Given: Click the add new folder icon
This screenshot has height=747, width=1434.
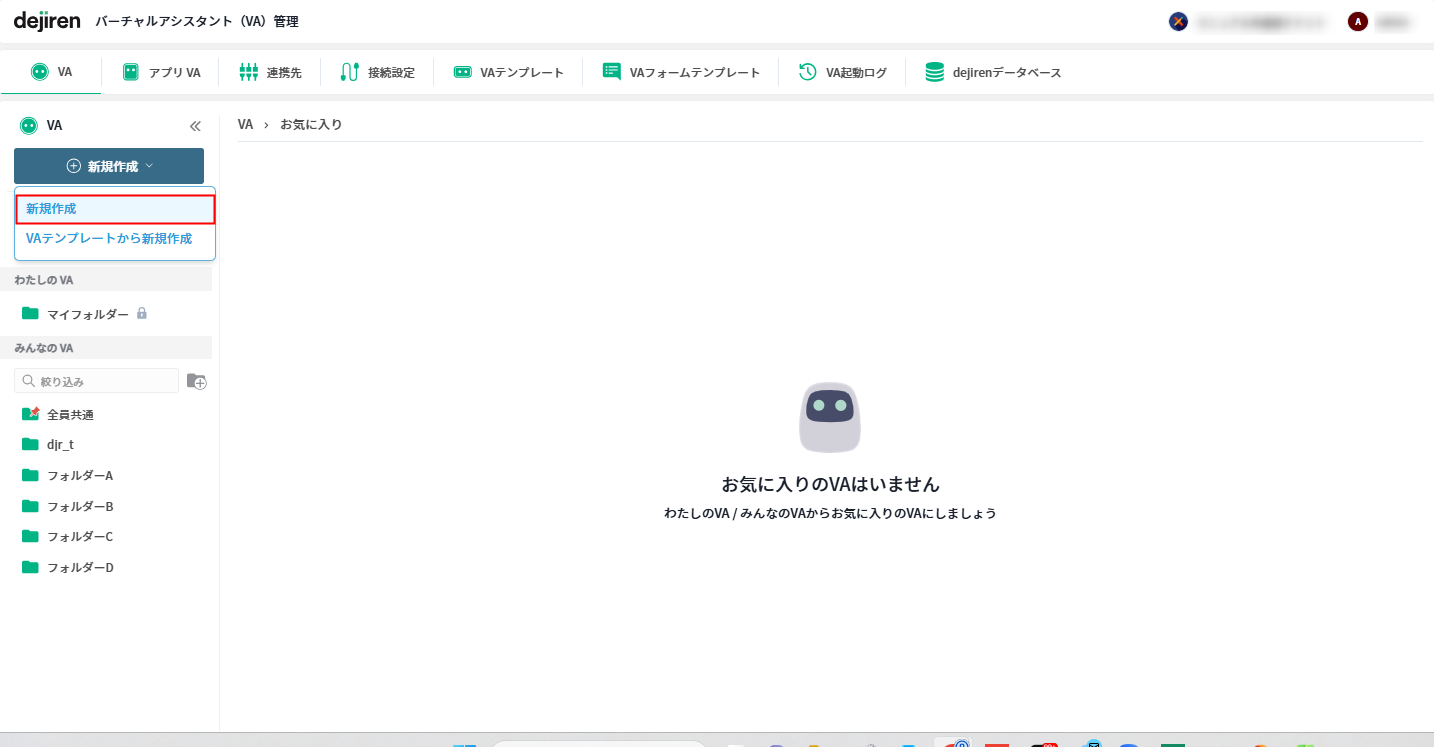Looking at the screenshot, I should pos(197,381).
